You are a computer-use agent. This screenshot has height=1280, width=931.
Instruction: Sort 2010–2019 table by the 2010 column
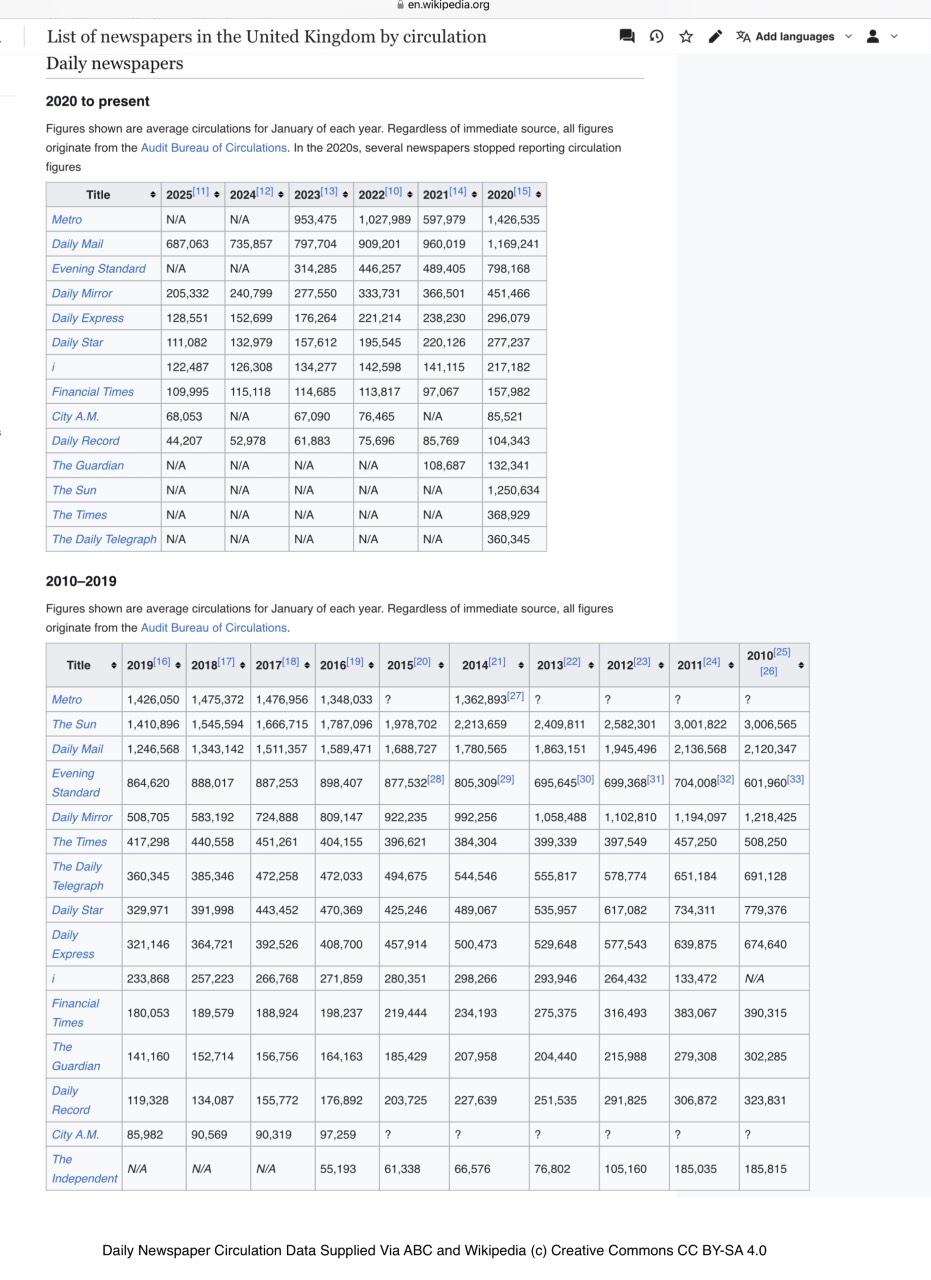tap(801, 666)
